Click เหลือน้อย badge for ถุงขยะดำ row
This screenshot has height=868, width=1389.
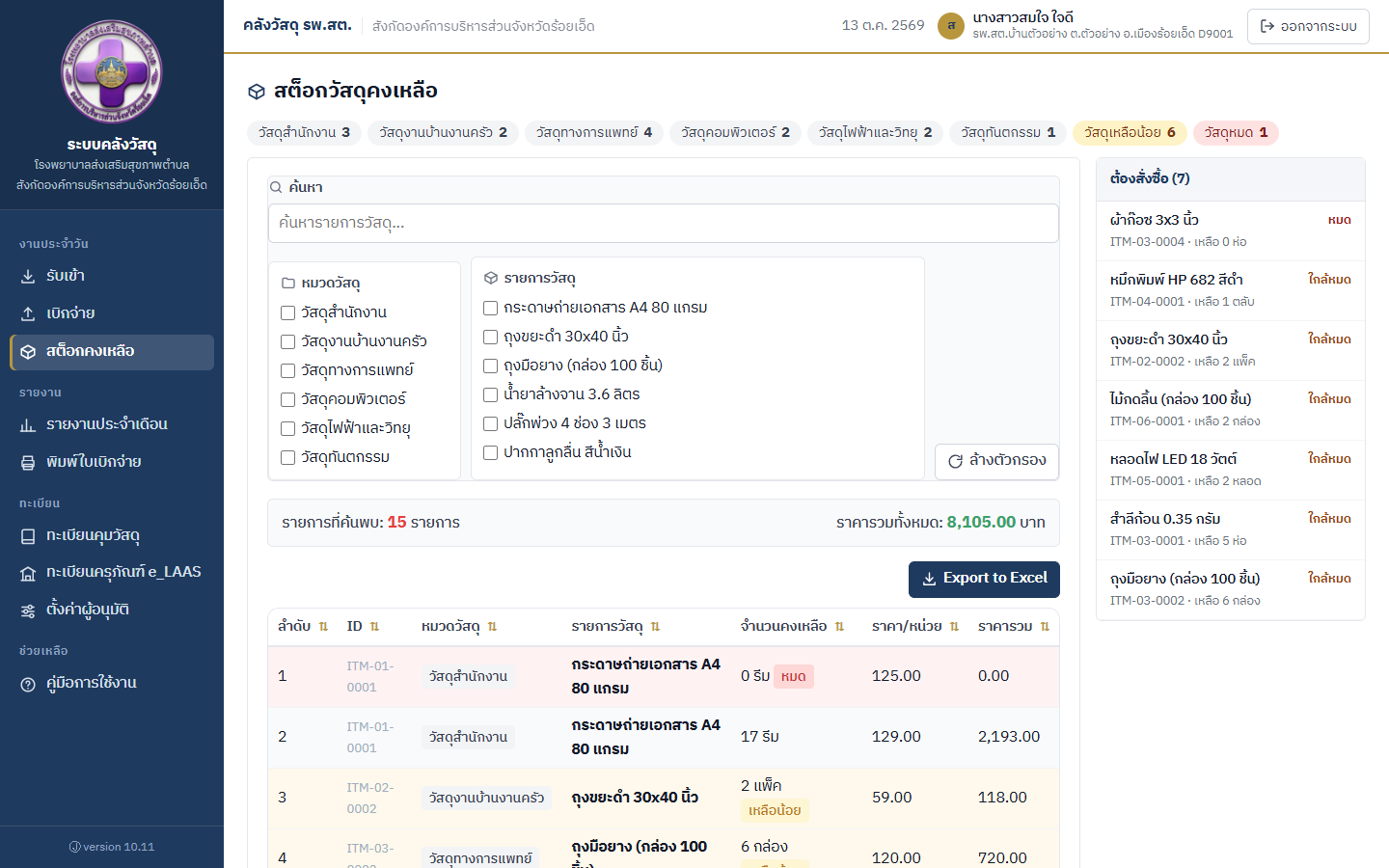775,811
